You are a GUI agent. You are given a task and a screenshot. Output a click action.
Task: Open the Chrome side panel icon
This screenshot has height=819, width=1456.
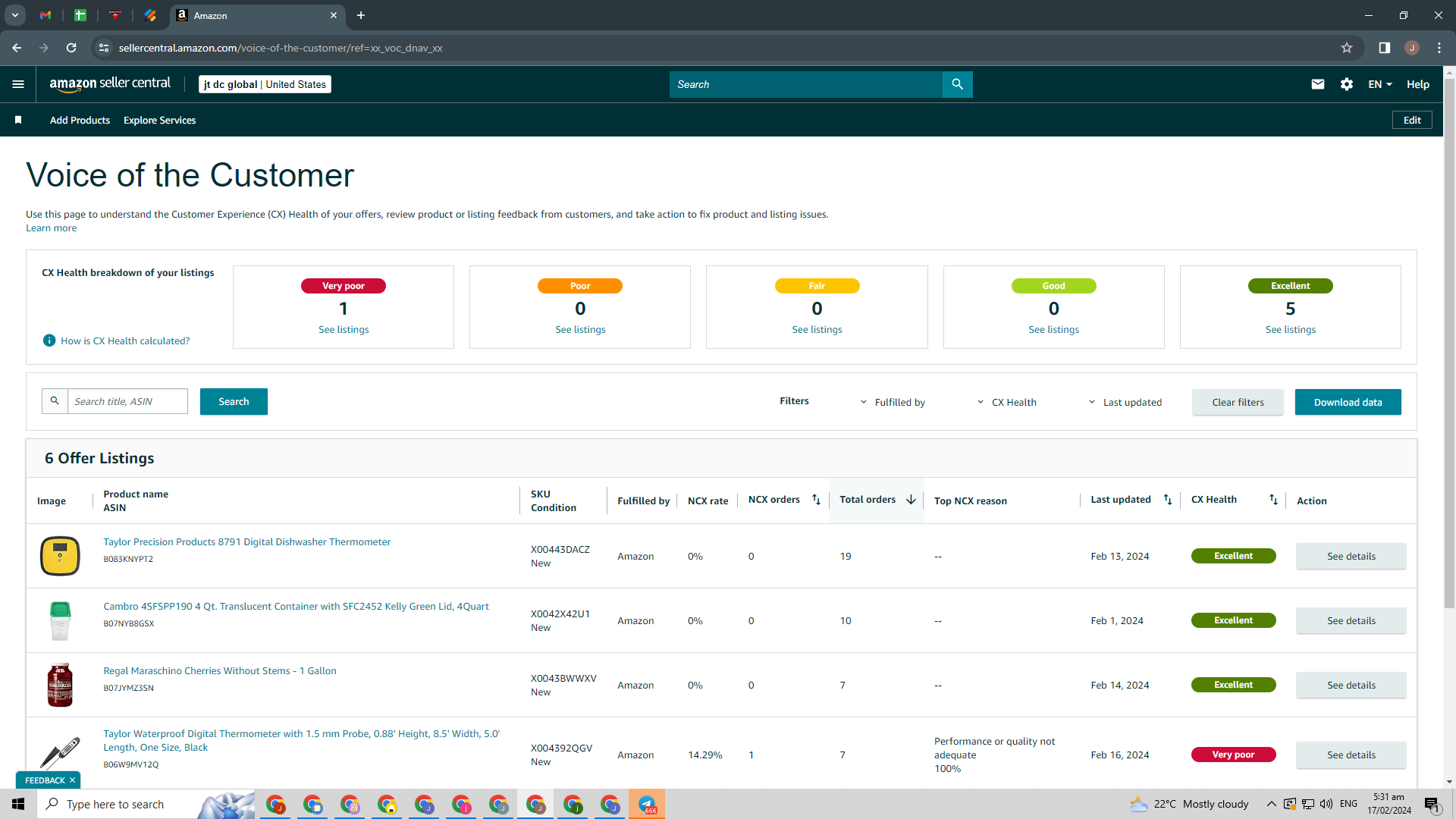click(1385, 48)
